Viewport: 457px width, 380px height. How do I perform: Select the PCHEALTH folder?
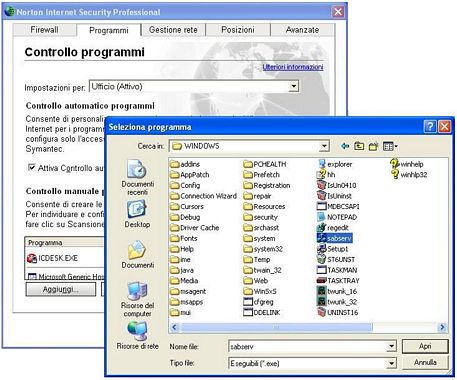point(265,164)
